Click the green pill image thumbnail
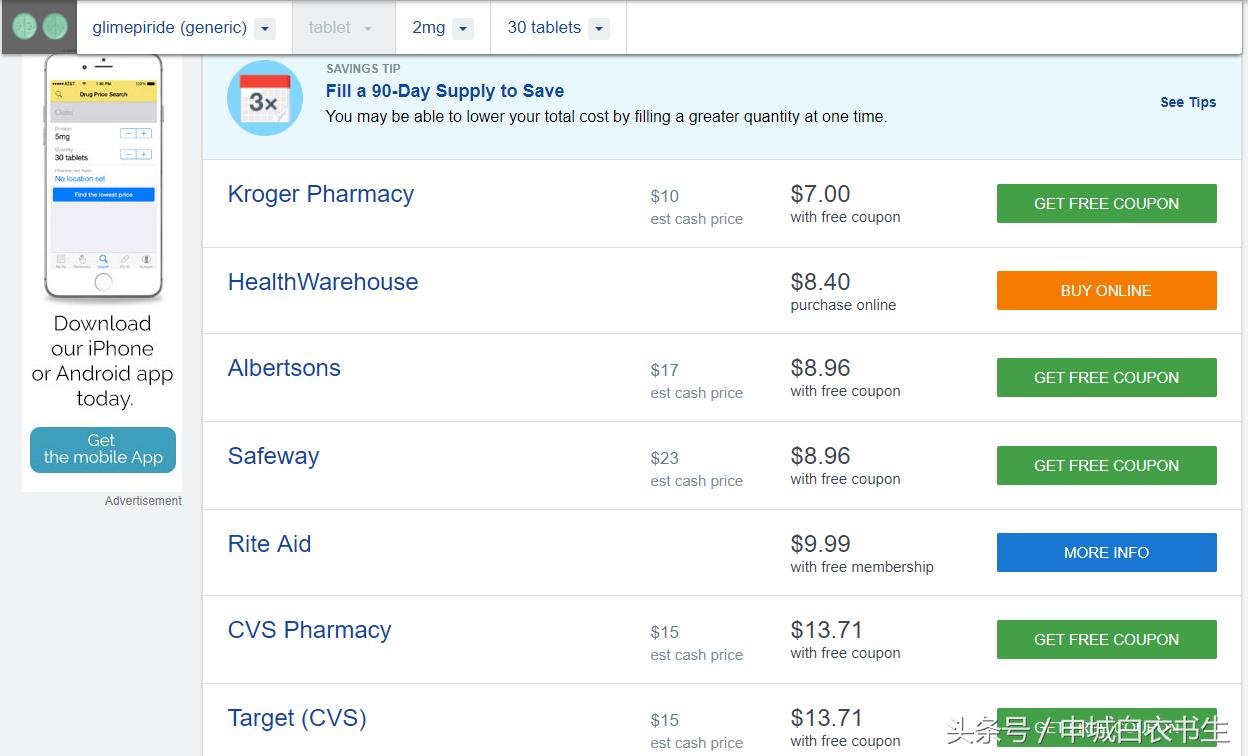The image size is (1248, 756). (40, 27)
